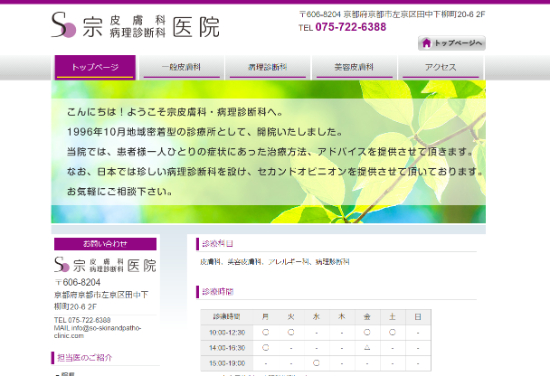Image resolution: width=550 pixels, height=376 pixels.
Task: Click the list of departments text 皮膚科、美容皮膚科
Action: 275,262
